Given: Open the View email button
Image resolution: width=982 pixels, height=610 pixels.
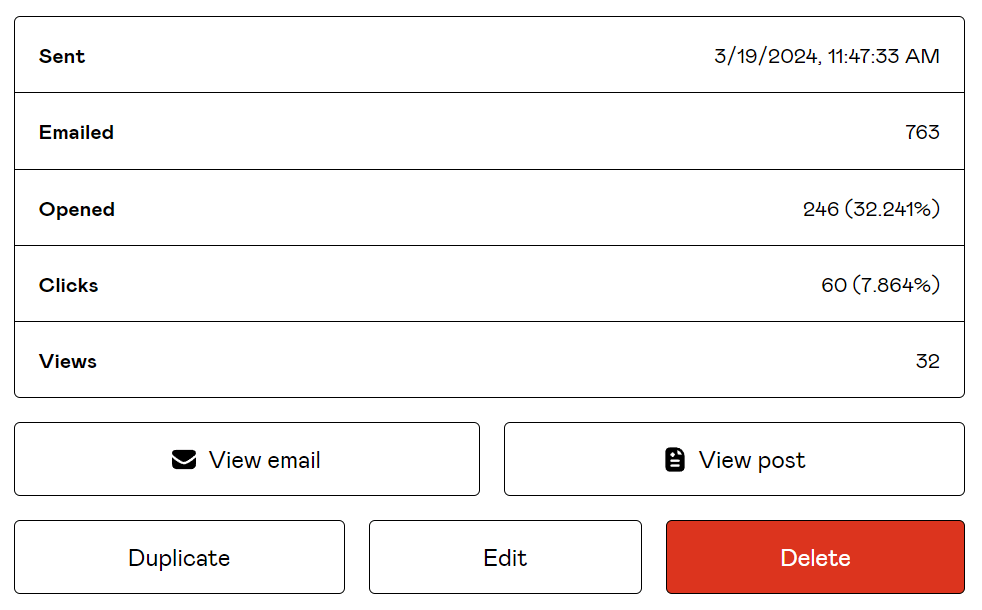Looking at the screenshot, I should tap(247, 460).
